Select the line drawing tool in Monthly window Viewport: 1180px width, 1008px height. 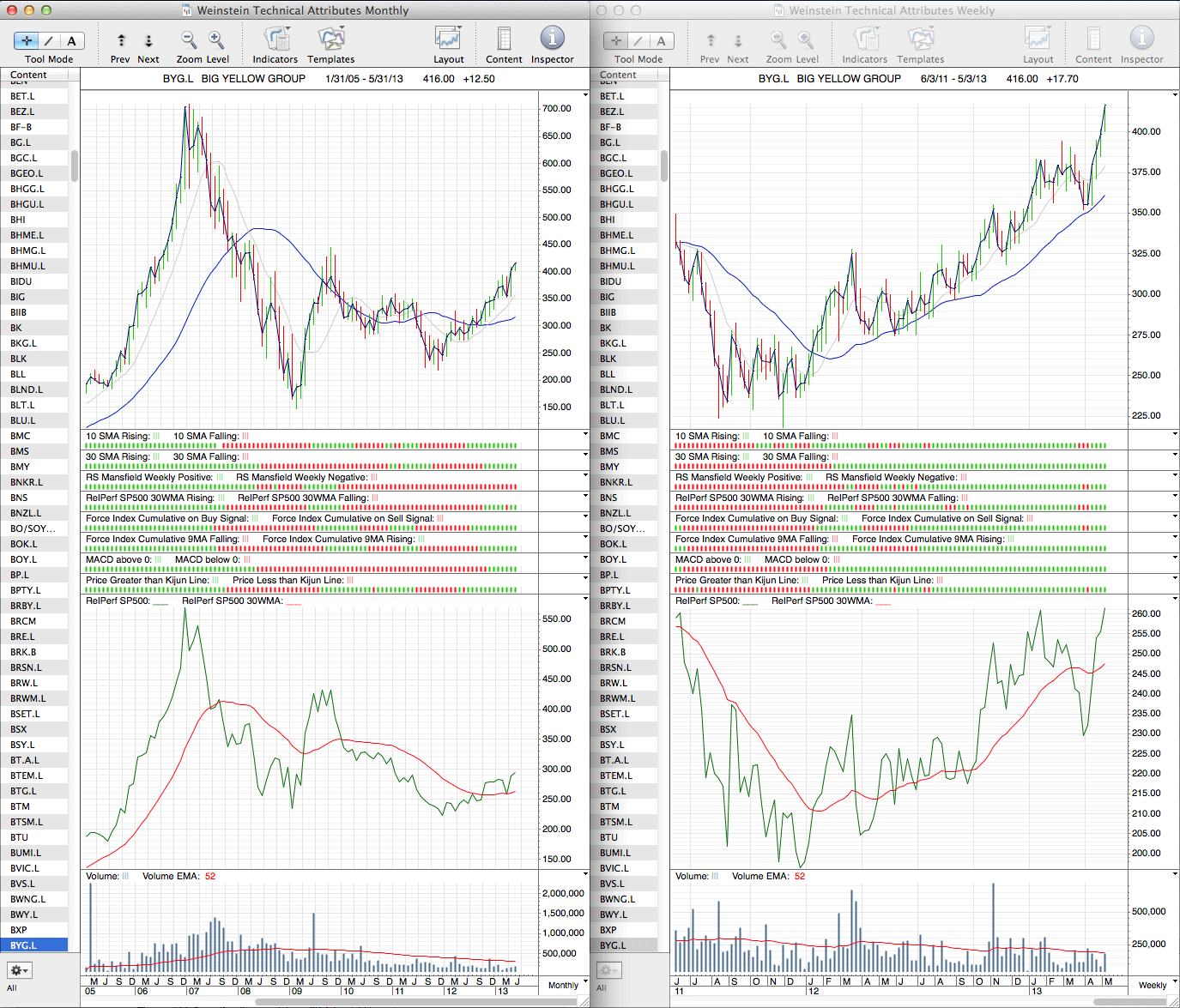pos(49,40)
